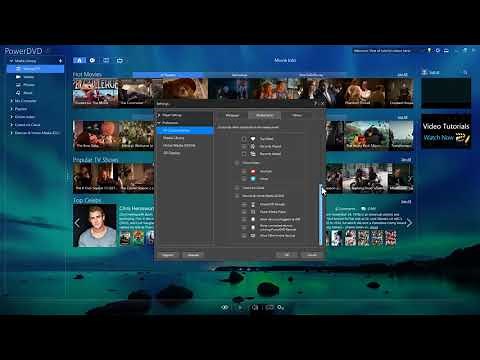Toggle the Vimeo checkbox
The height and width of the screenshot is (360, 480).
point(244,179)
